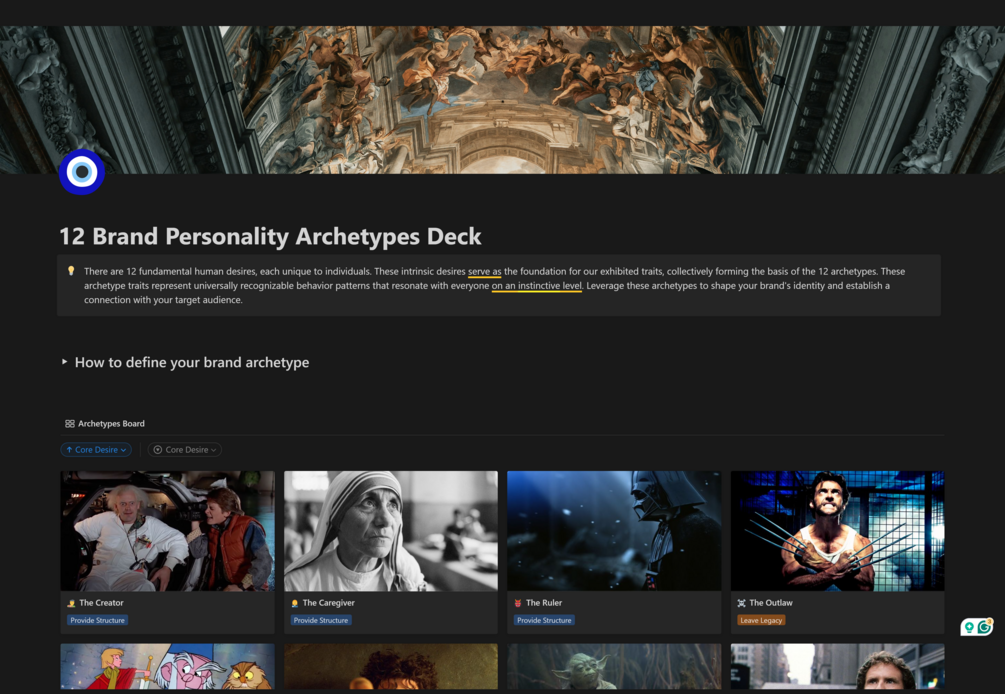Click the lightbulb callout icon
Screen dimensions: 1005x694
71,271
